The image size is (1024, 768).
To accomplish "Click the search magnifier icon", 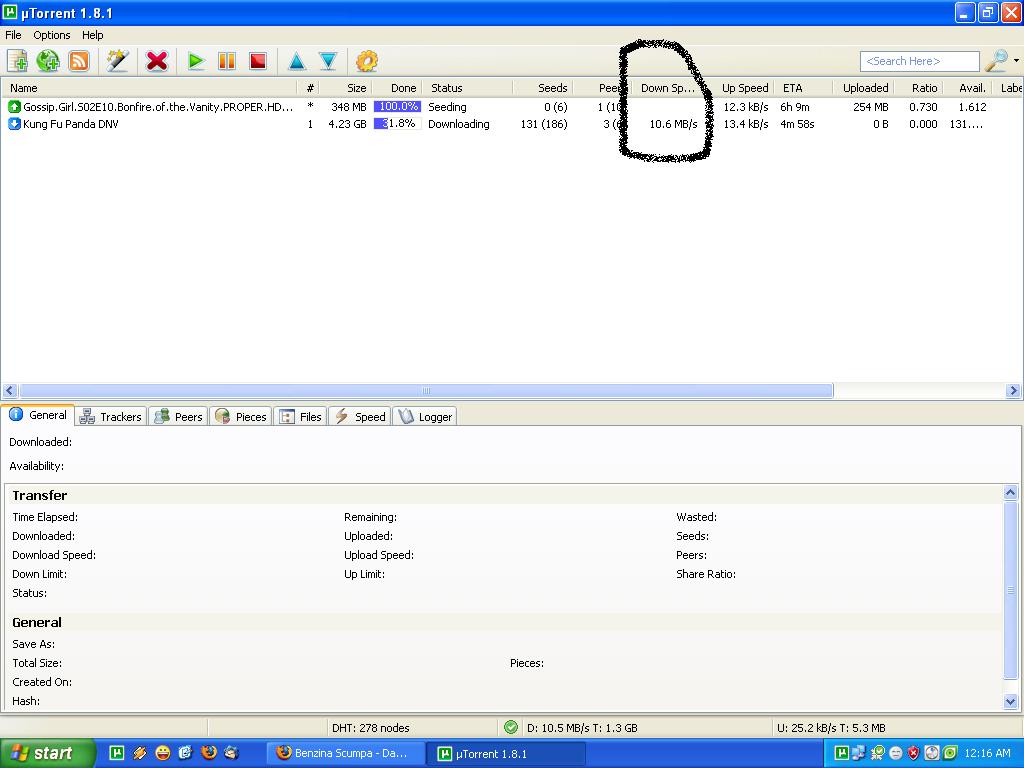I will [x=996, y=61].
